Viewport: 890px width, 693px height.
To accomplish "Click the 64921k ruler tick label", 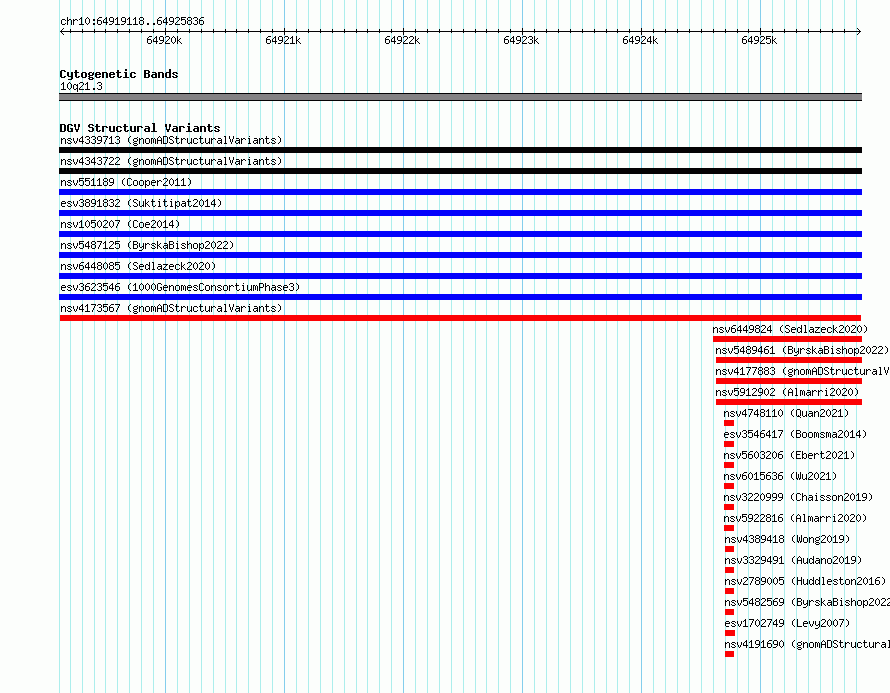I will pos(283,40).
